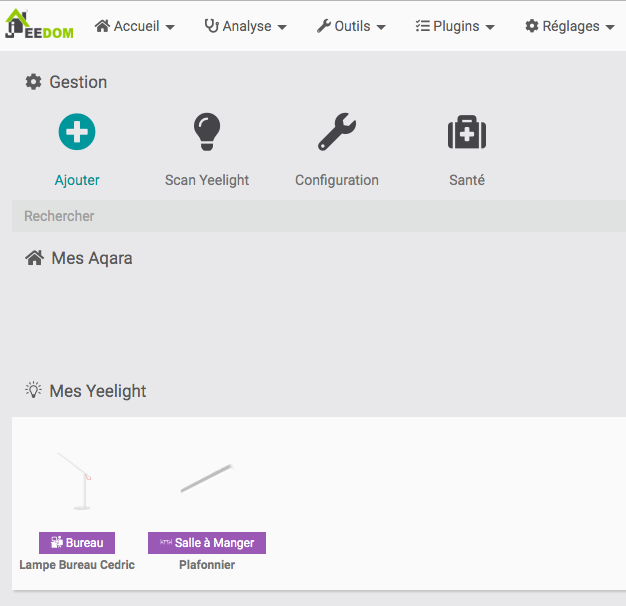Click the Configuration label
The width and height of the screenshot is (626, 606).
(337, 180)
